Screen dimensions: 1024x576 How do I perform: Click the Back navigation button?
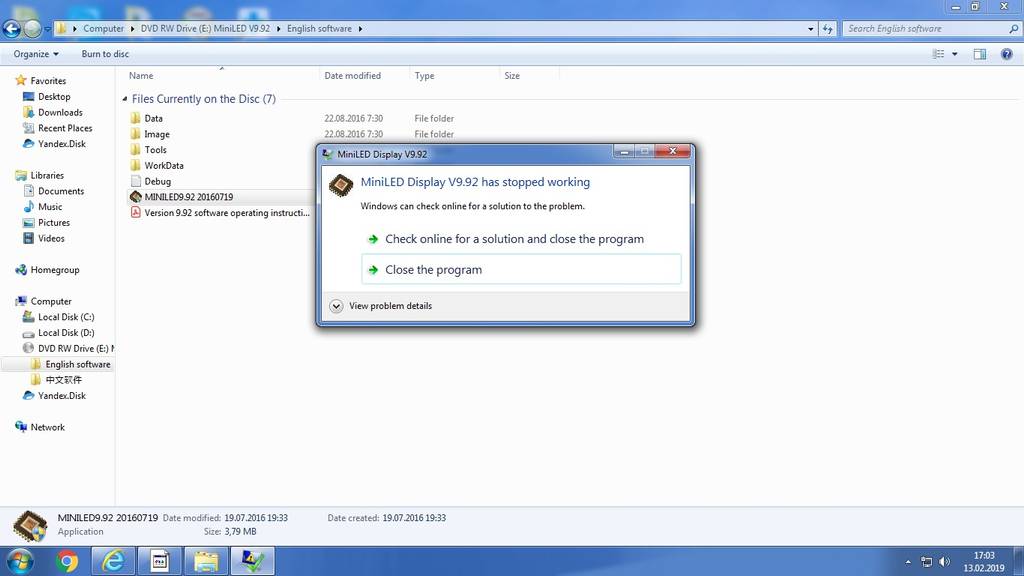pyautogui.click(x=12, y=29)
